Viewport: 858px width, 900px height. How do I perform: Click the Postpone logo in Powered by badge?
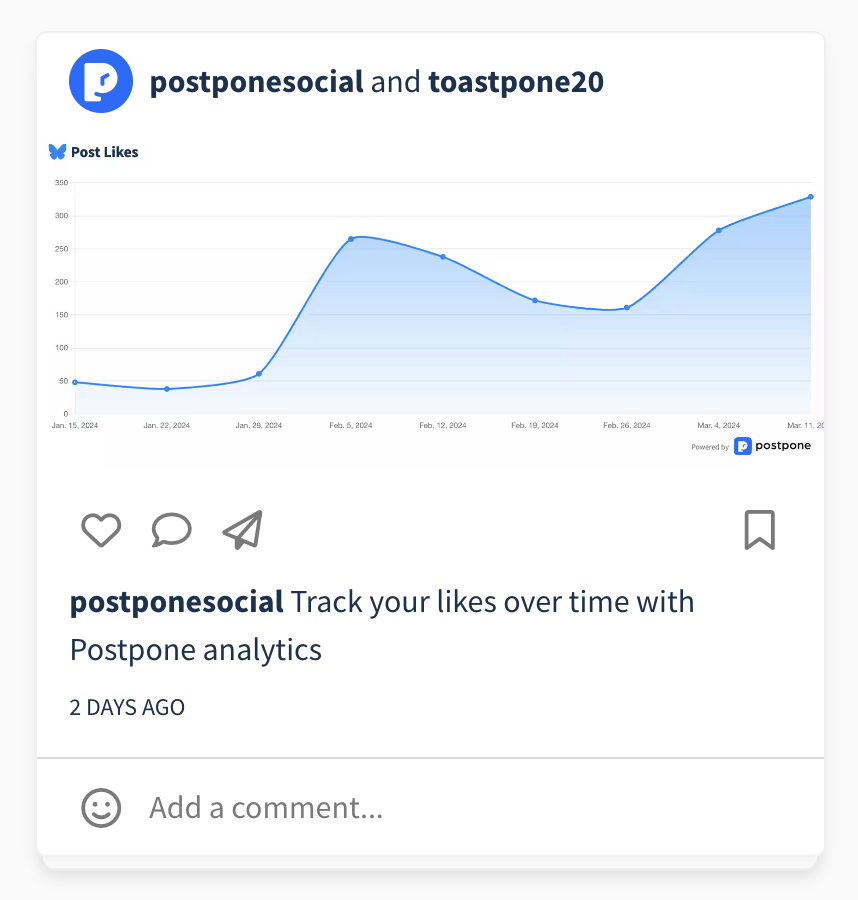(x=743, y=446)
